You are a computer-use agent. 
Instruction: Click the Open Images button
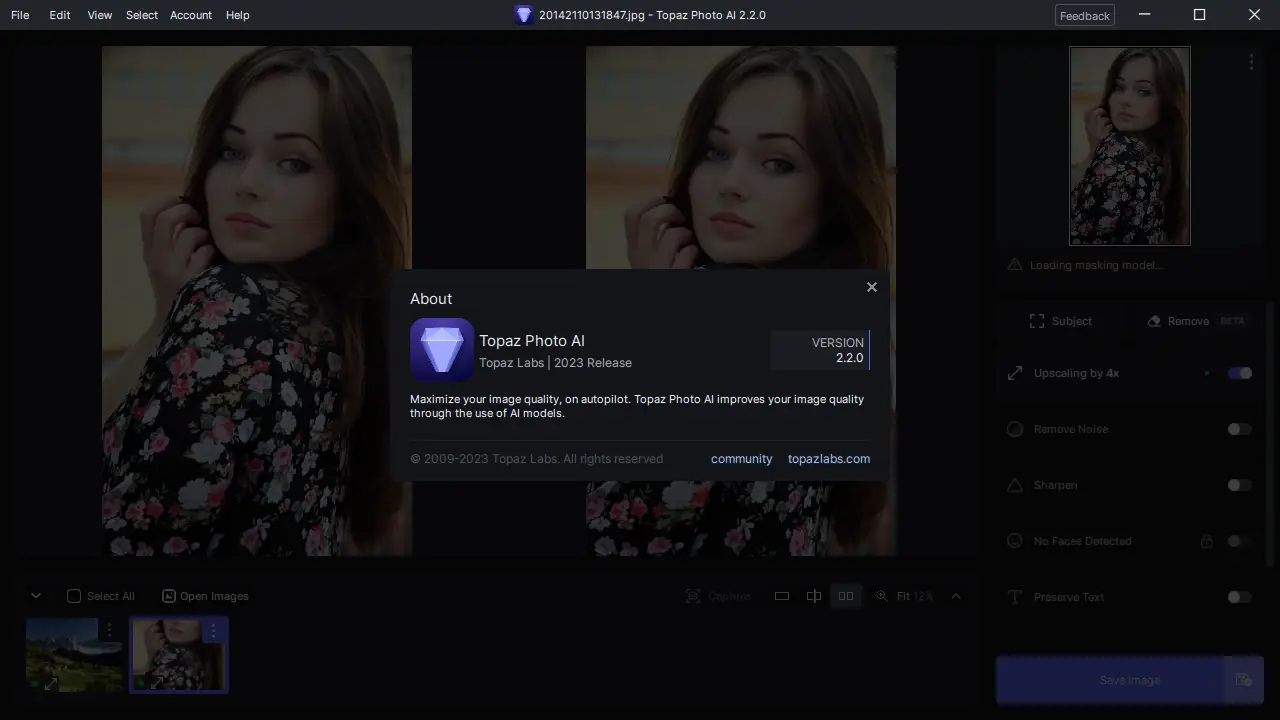tap(205, 596)
